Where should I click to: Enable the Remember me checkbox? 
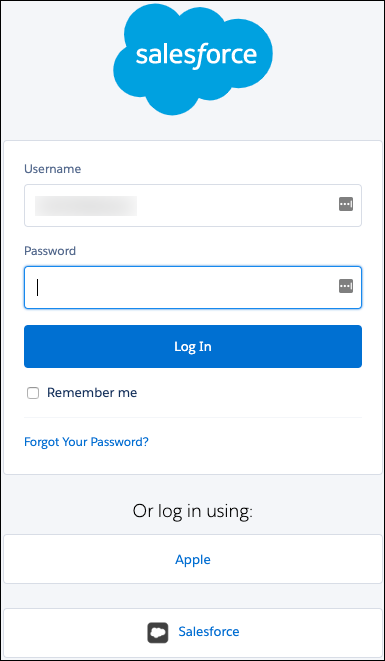pos(33,393)
